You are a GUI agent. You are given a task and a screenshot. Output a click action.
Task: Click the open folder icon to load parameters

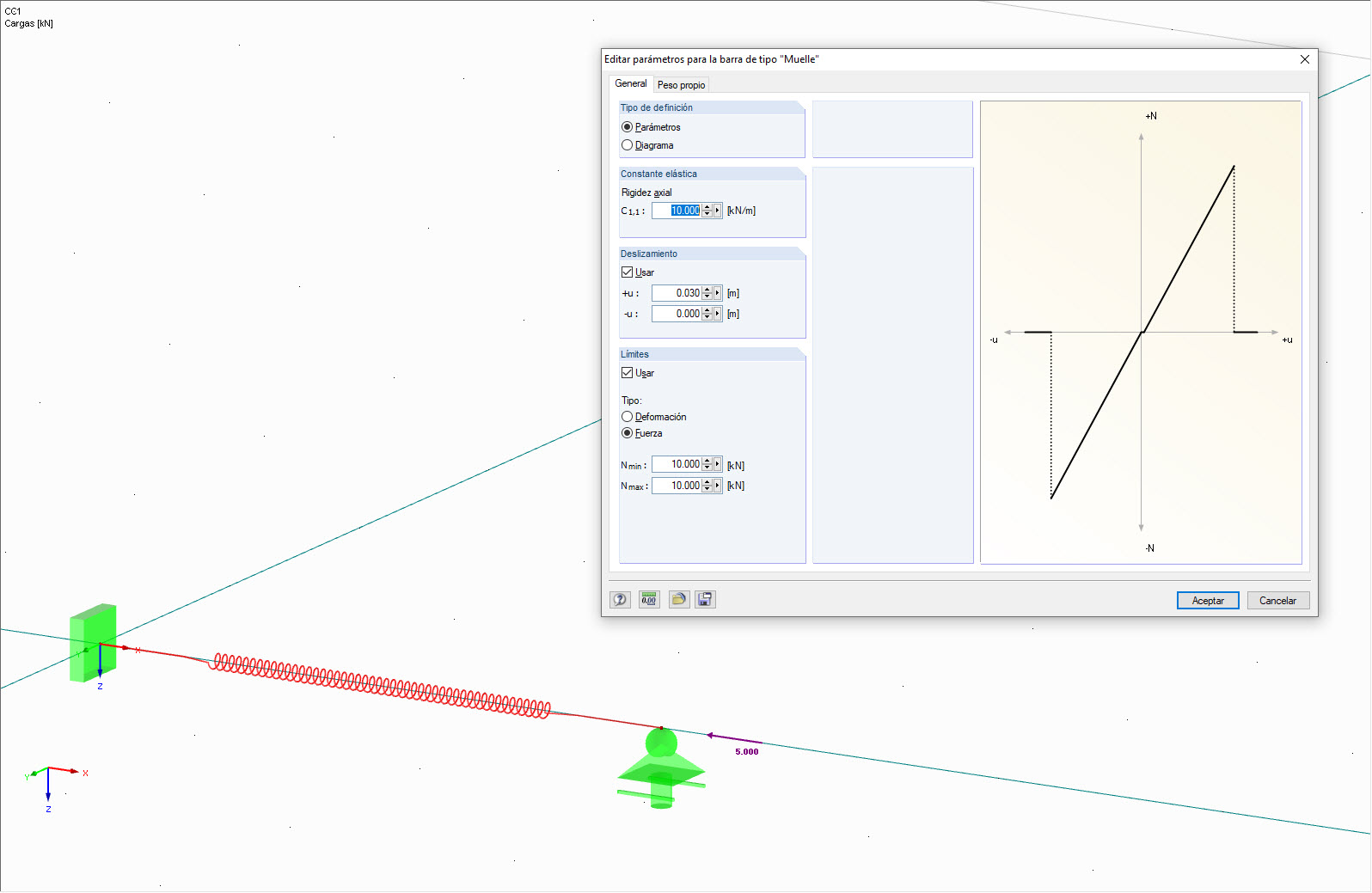[x=679, y=600]
